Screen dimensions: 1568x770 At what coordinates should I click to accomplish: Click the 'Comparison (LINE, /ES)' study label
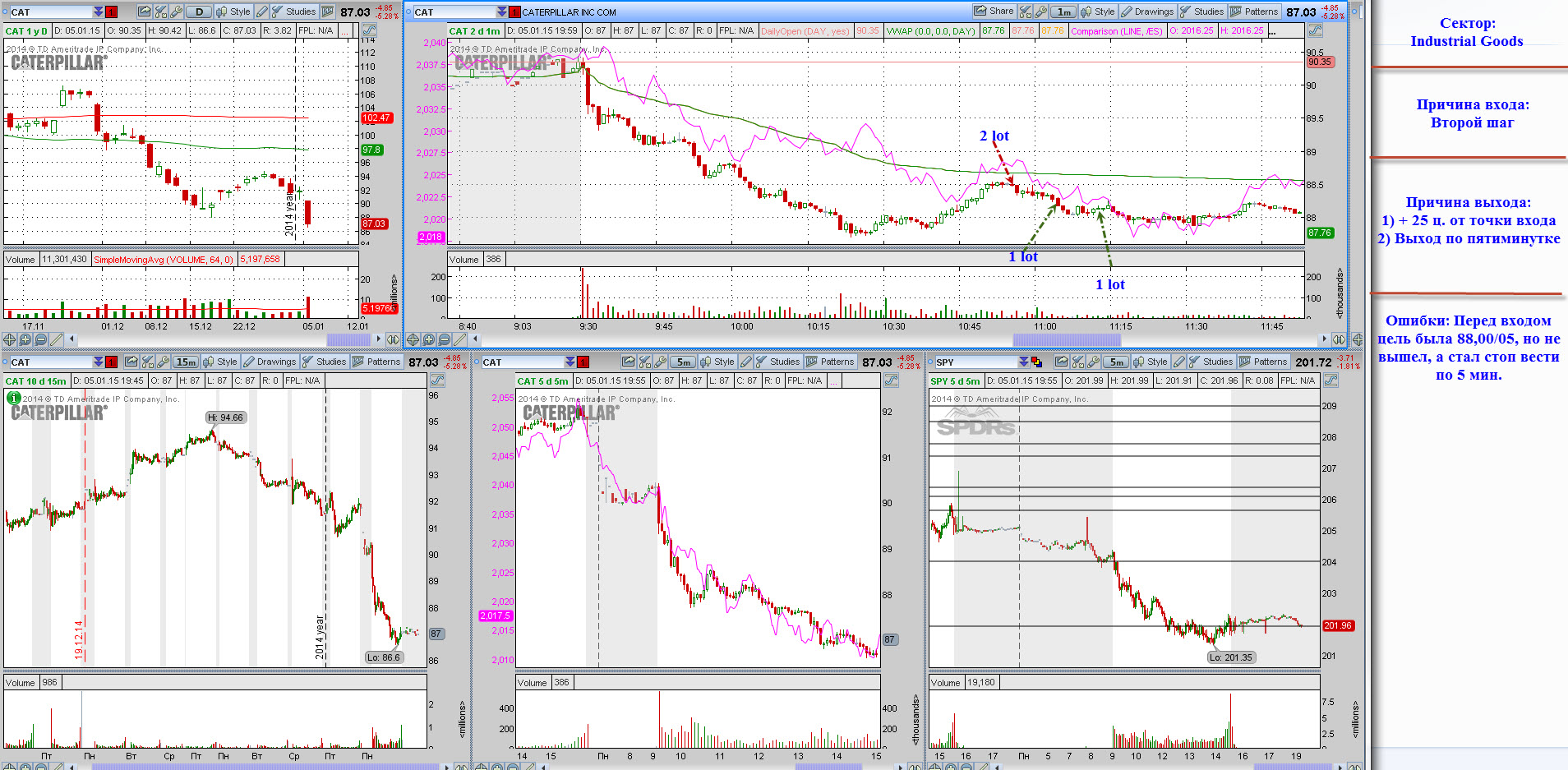coord(1117,31)
